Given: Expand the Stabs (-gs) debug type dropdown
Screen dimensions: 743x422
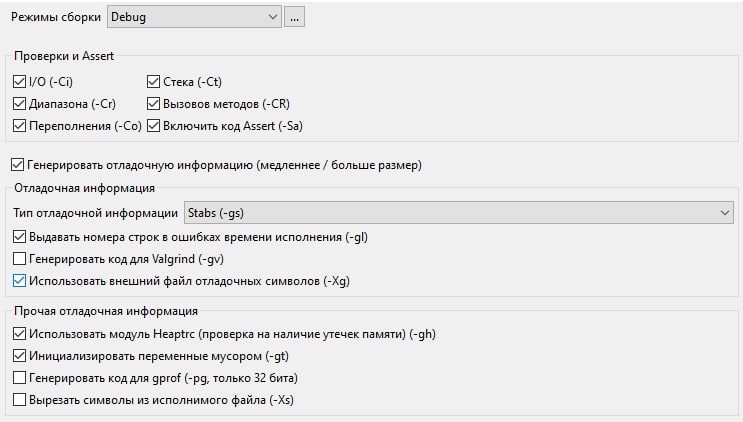Looking at the screenshot, I should tap(459, 213).
